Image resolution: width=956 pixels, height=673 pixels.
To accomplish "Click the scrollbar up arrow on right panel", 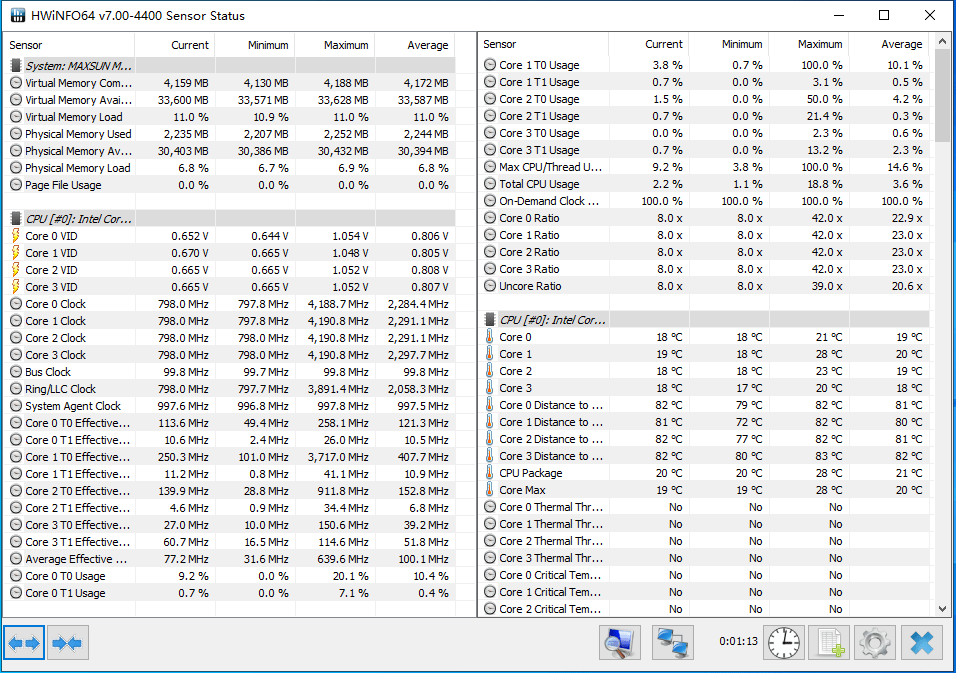I will [x=943, y=41].
